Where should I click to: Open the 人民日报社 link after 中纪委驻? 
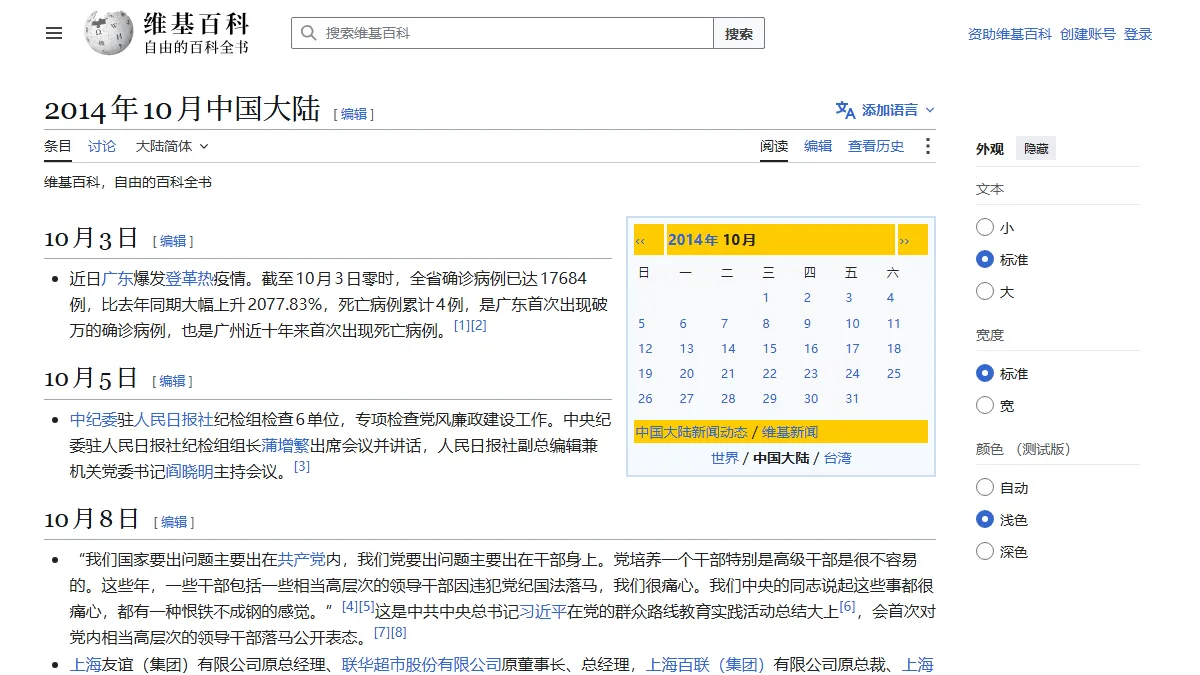point(174,420)
